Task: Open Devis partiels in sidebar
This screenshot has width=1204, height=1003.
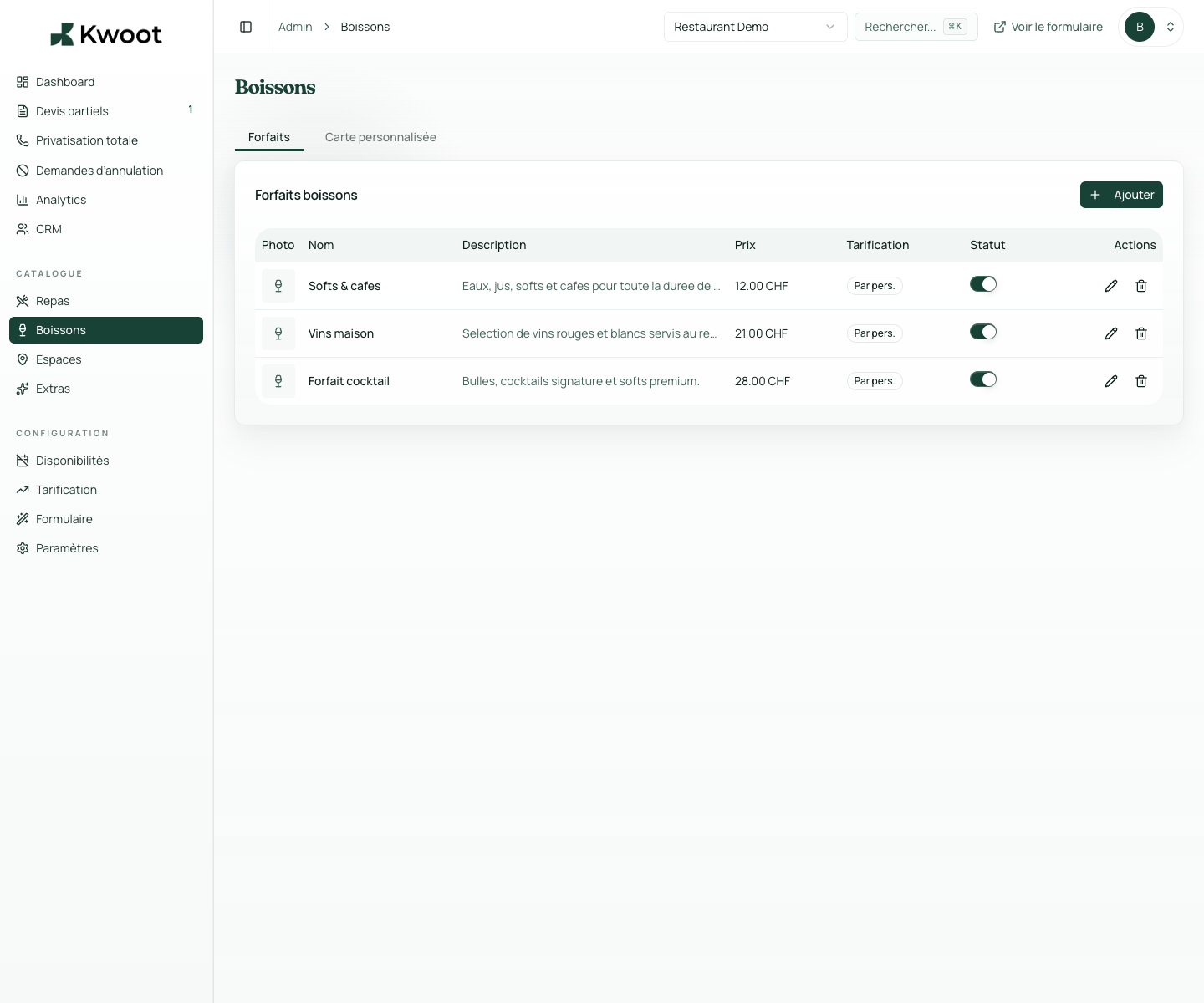Action: (x=106, y=111)
